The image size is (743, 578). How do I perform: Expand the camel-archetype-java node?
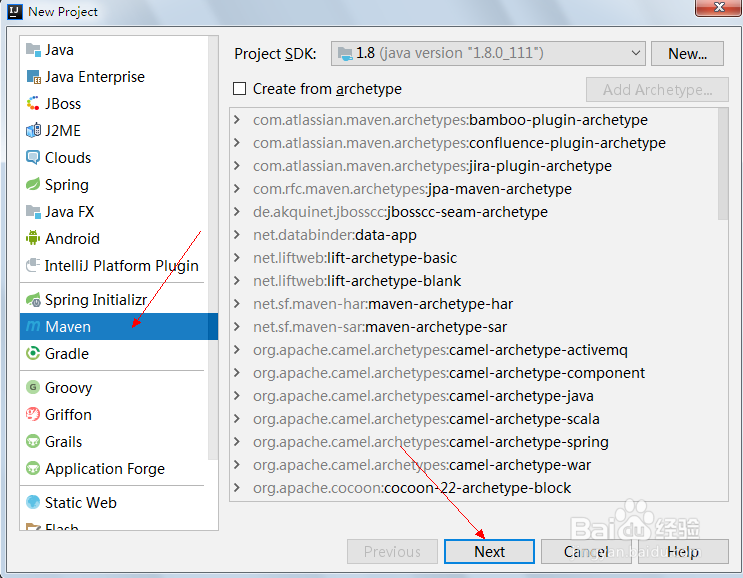(237, 396)
